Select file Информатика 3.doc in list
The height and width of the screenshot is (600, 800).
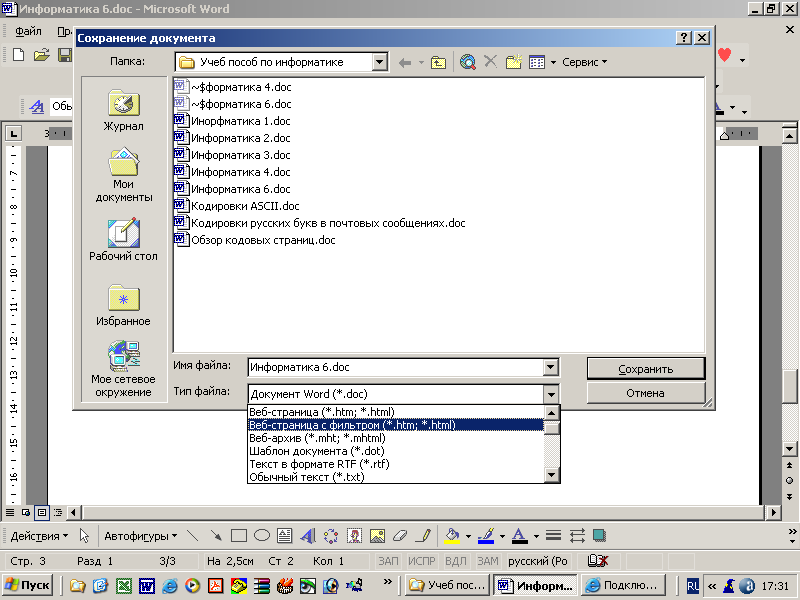[x=232, y=155]
